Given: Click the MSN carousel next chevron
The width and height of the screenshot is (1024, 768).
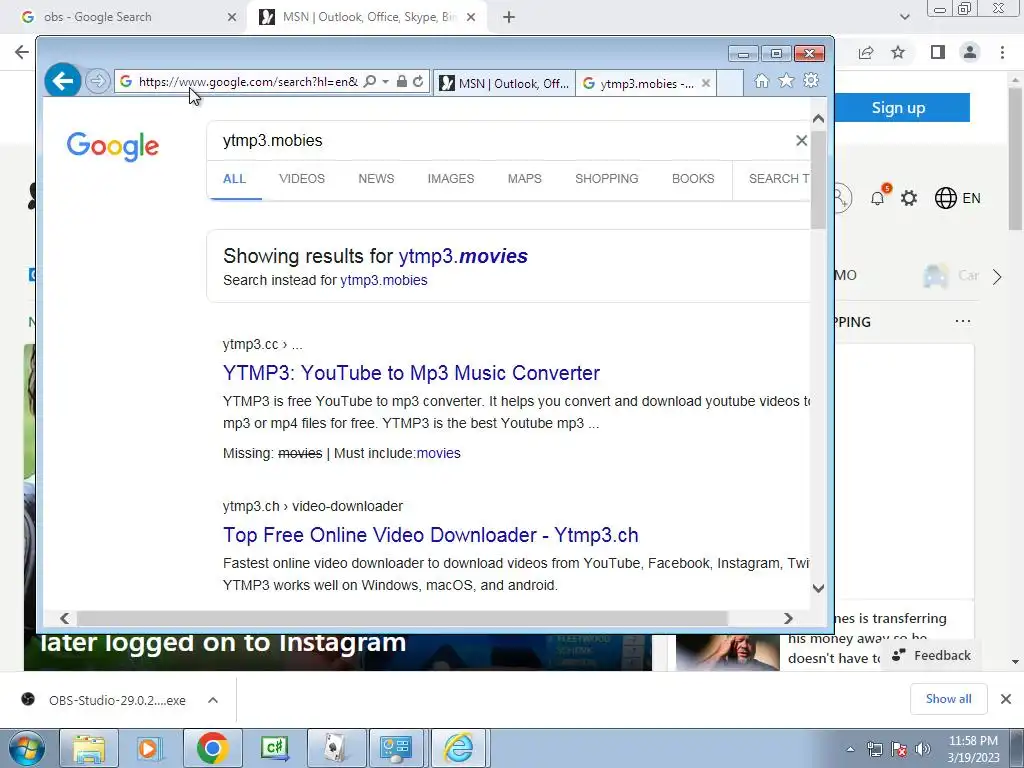Looking at the screenshot, I should (997, 277).
